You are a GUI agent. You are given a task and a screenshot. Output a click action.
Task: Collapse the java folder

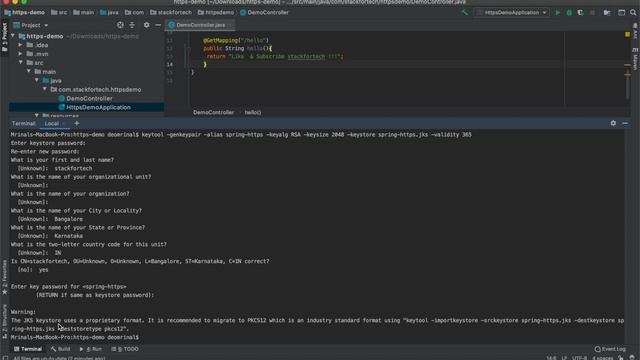tap(37, 80)
